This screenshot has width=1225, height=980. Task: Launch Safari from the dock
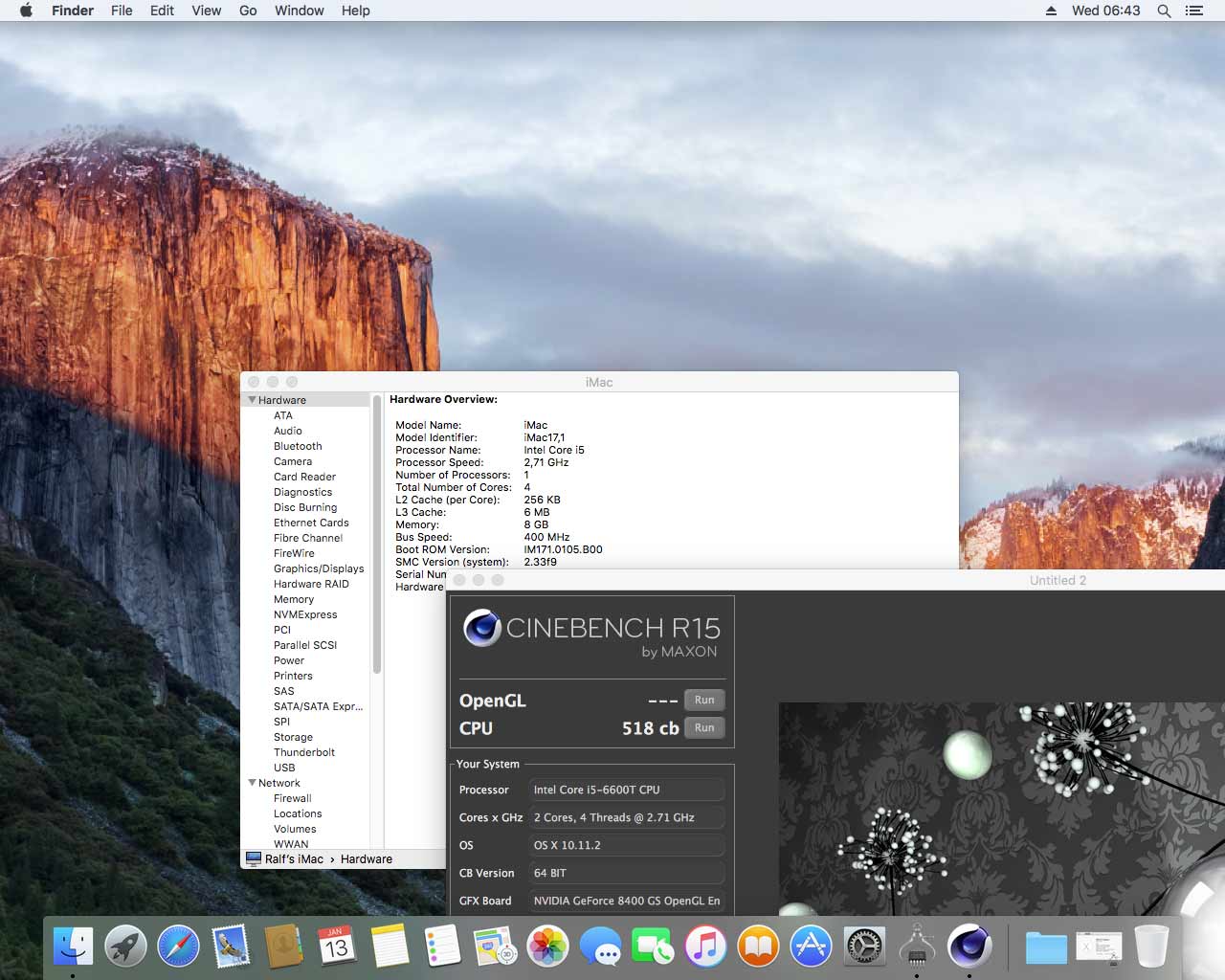178,946
